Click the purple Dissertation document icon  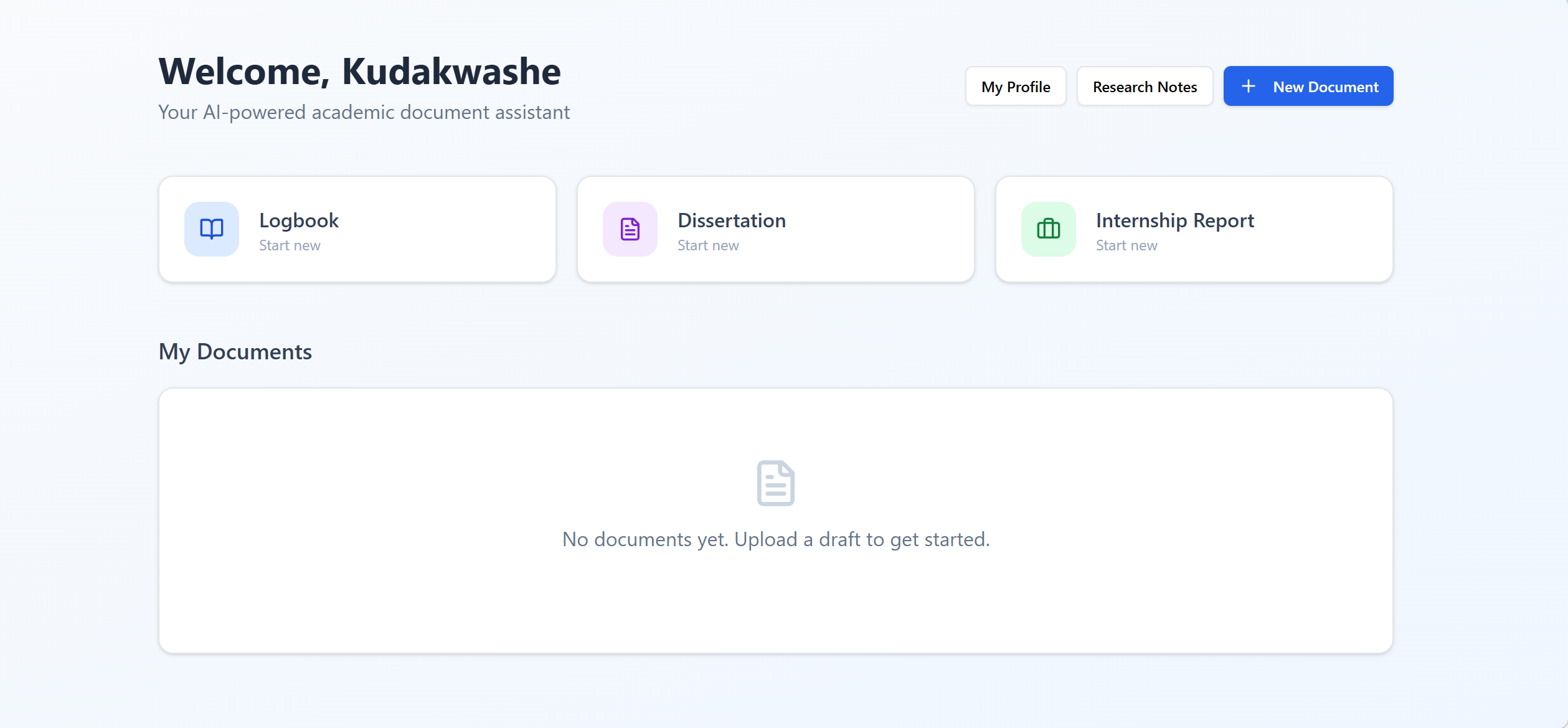click(x=630, y=229)
